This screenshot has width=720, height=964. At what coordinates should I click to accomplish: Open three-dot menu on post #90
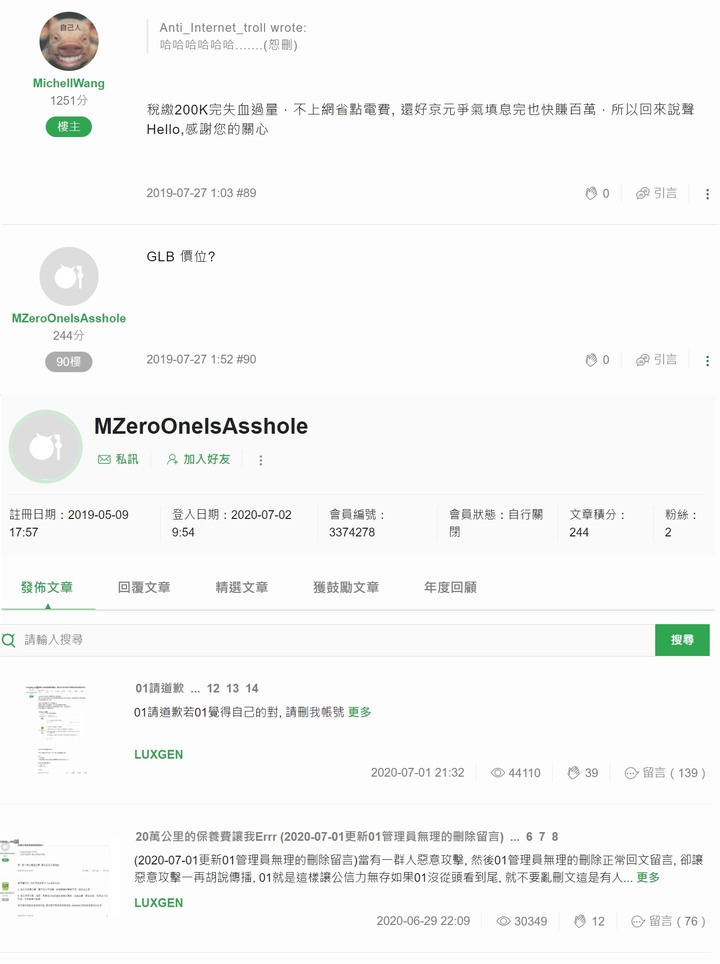(x=708, y=361)
